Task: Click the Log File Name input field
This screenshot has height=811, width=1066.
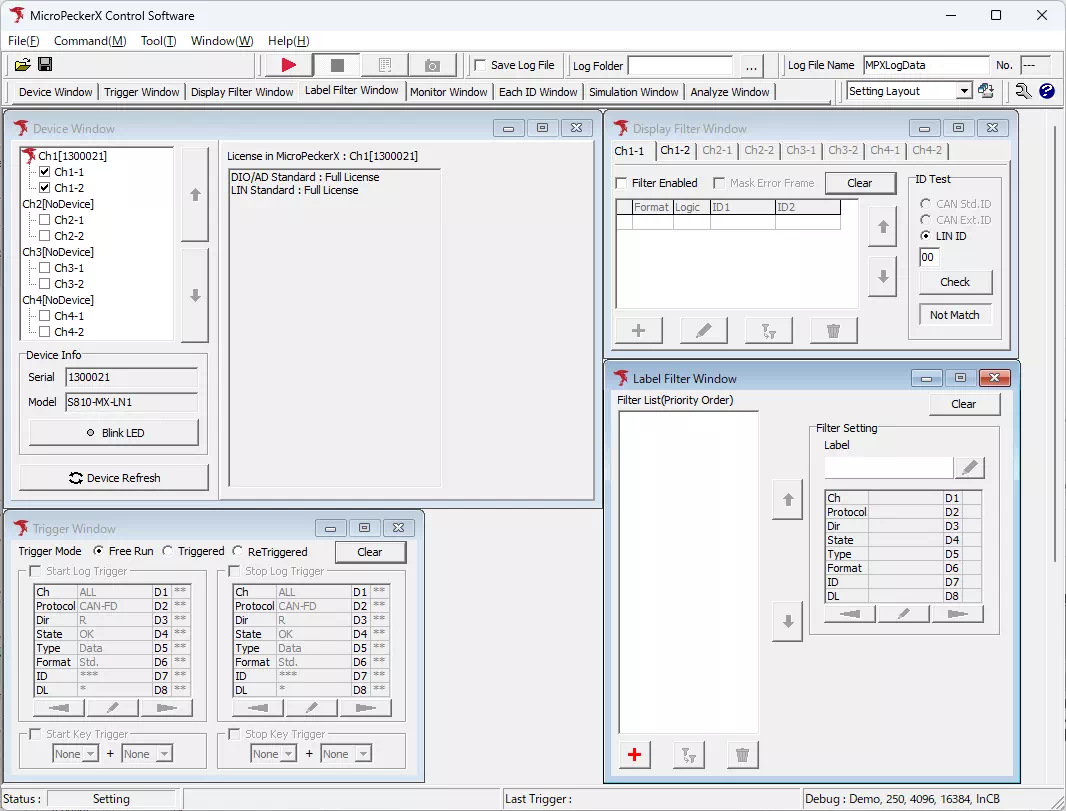Action: [925, 65]
